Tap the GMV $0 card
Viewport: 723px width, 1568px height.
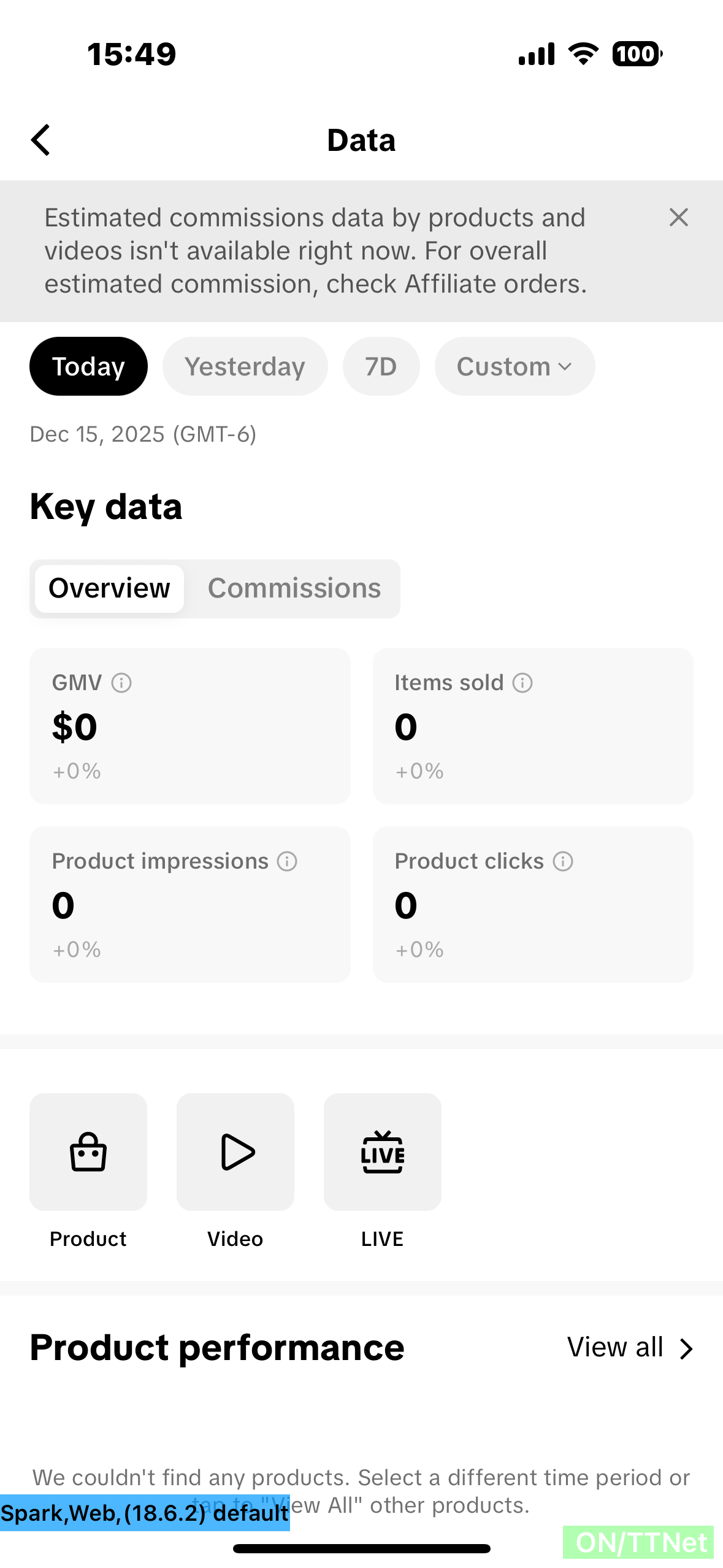coord(190,726)
